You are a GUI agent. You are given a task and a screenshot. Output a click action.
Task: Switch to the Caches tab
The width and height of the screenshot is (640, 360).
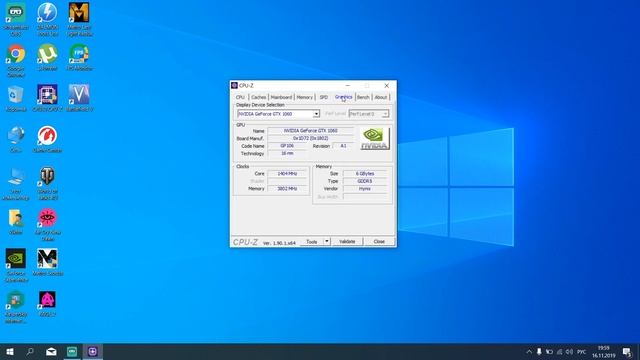pos(258,97)
